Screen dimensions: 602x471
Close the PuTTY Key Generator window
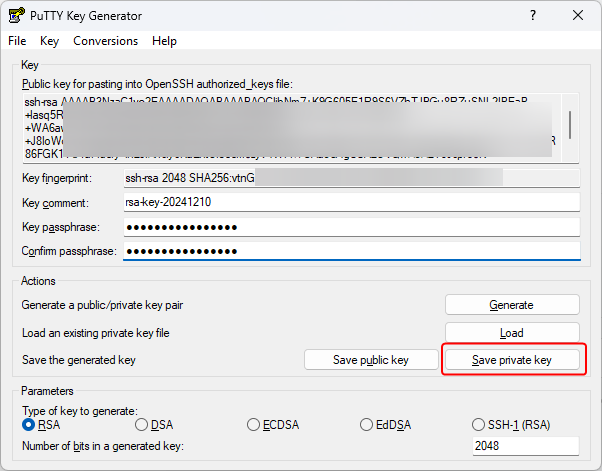click(578, 15)
